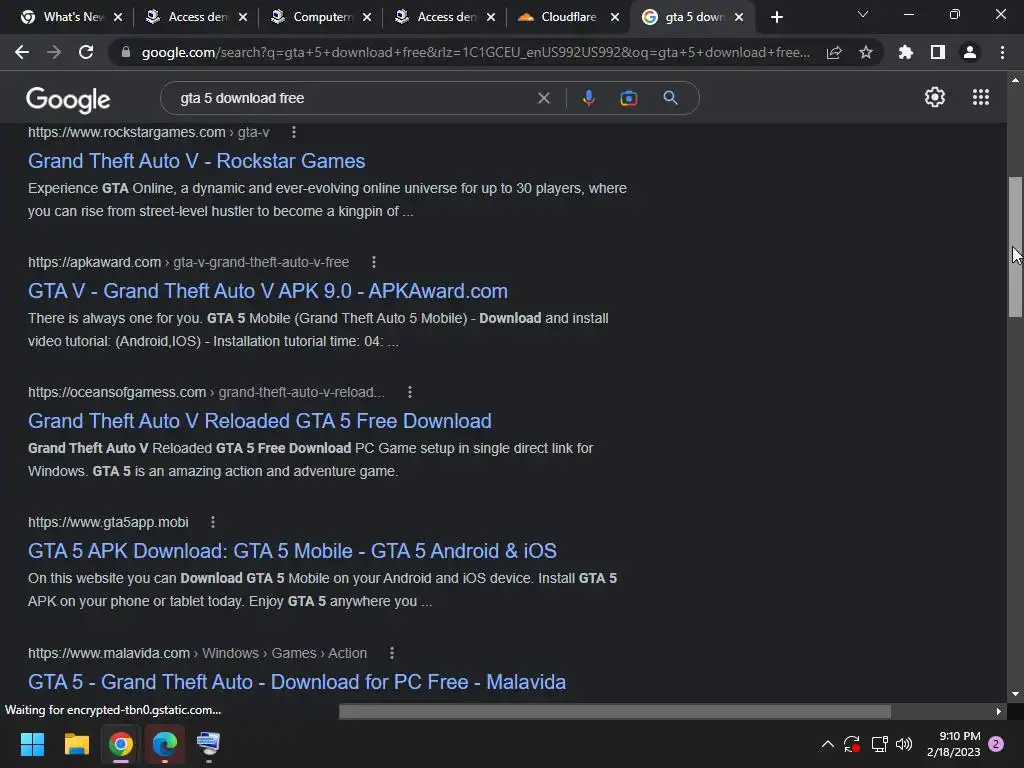Open Grand Theft Auto V - Rockstar Games
The width and height of the screenshot is (1024, 768).
coord(197,161)
